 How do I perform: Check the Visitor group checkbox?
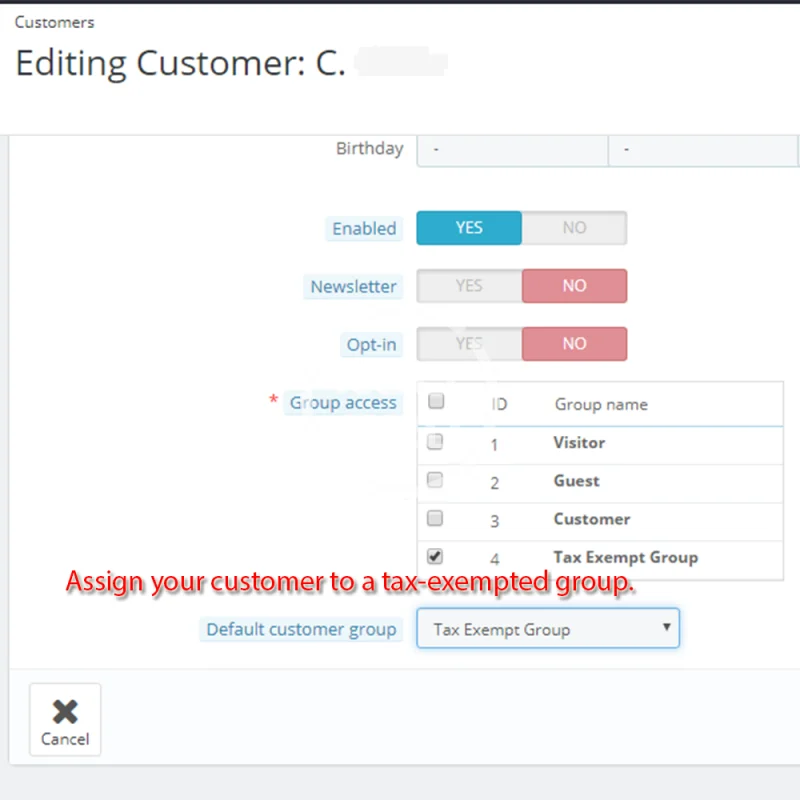pyautogui.click(x=435, y=442)
